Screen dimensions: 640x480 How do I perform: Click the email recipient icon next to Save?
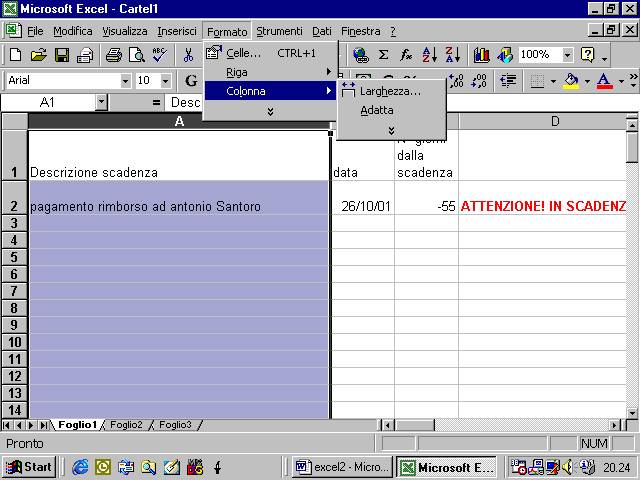[85, 54]
